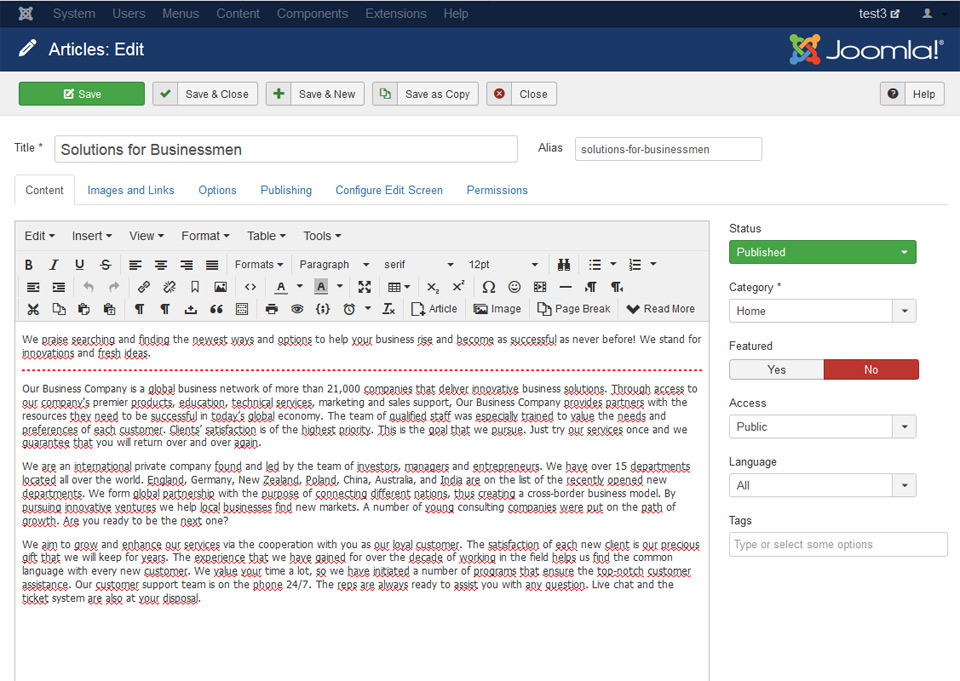
Task: Open editor Edit menu
Action: 39,236
